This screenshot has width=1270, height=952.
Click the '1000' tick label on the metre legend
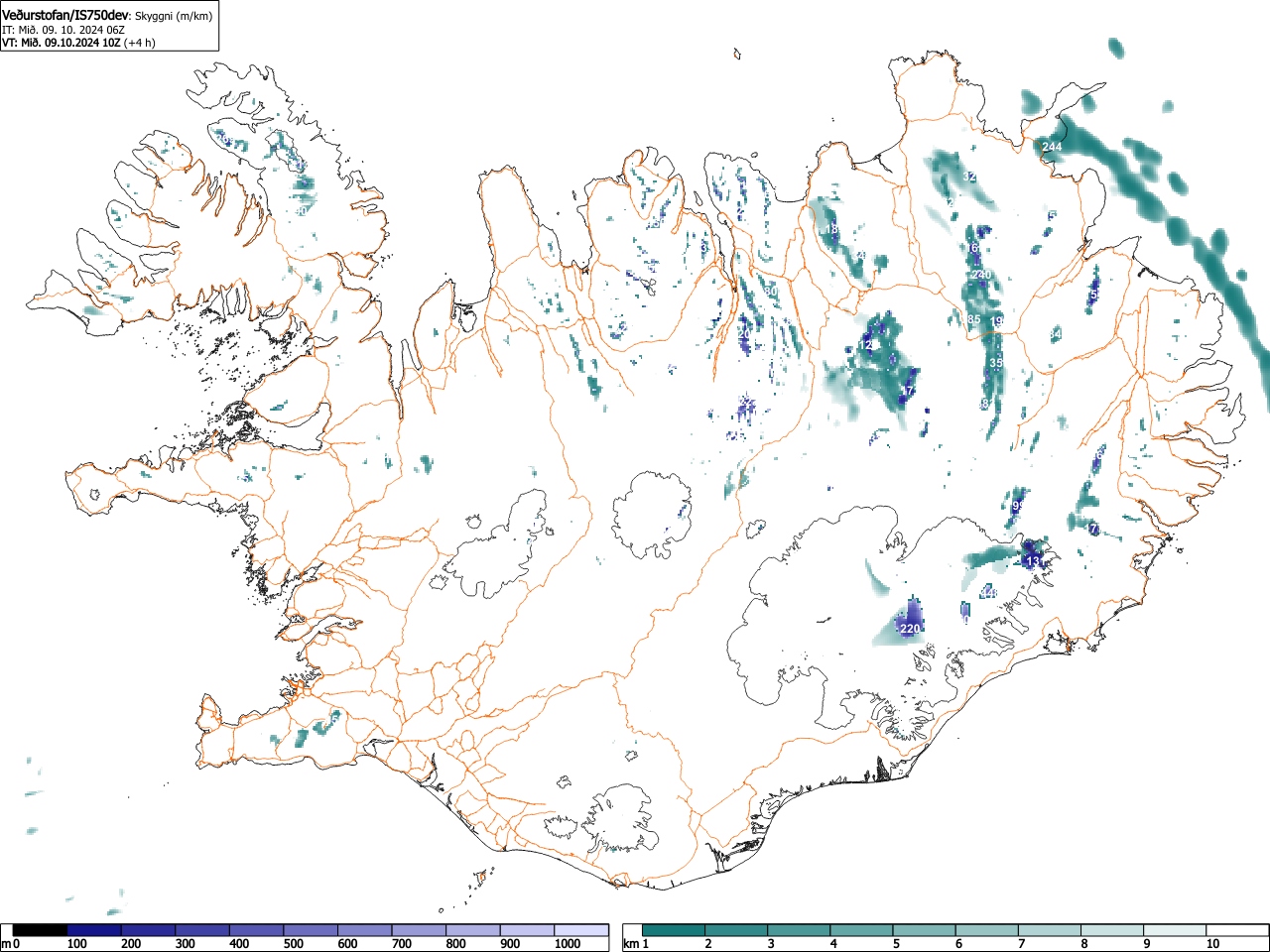(568, 944)
